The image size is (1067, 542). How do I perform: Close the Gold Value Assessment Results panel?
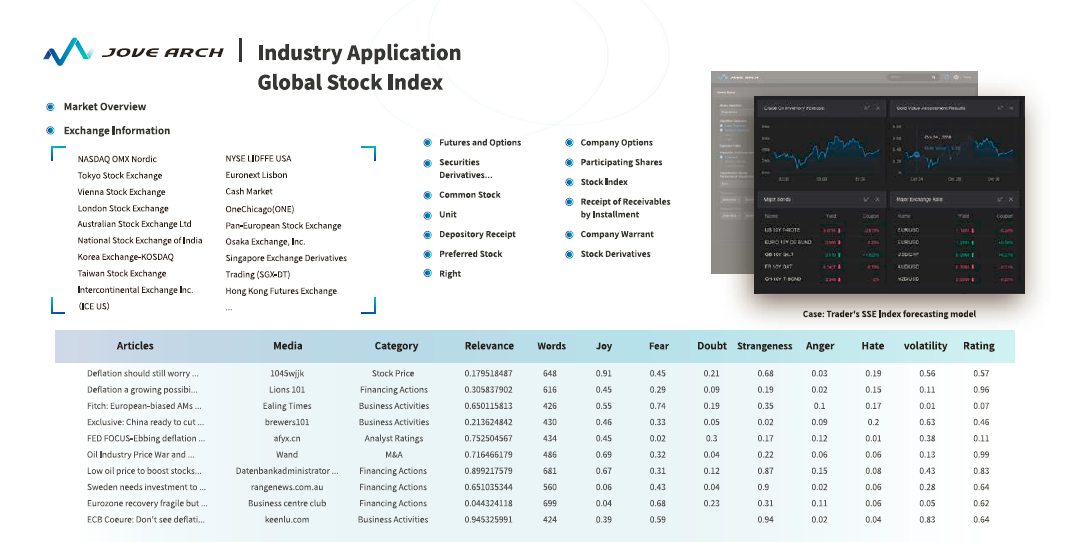coord(1011,108)
